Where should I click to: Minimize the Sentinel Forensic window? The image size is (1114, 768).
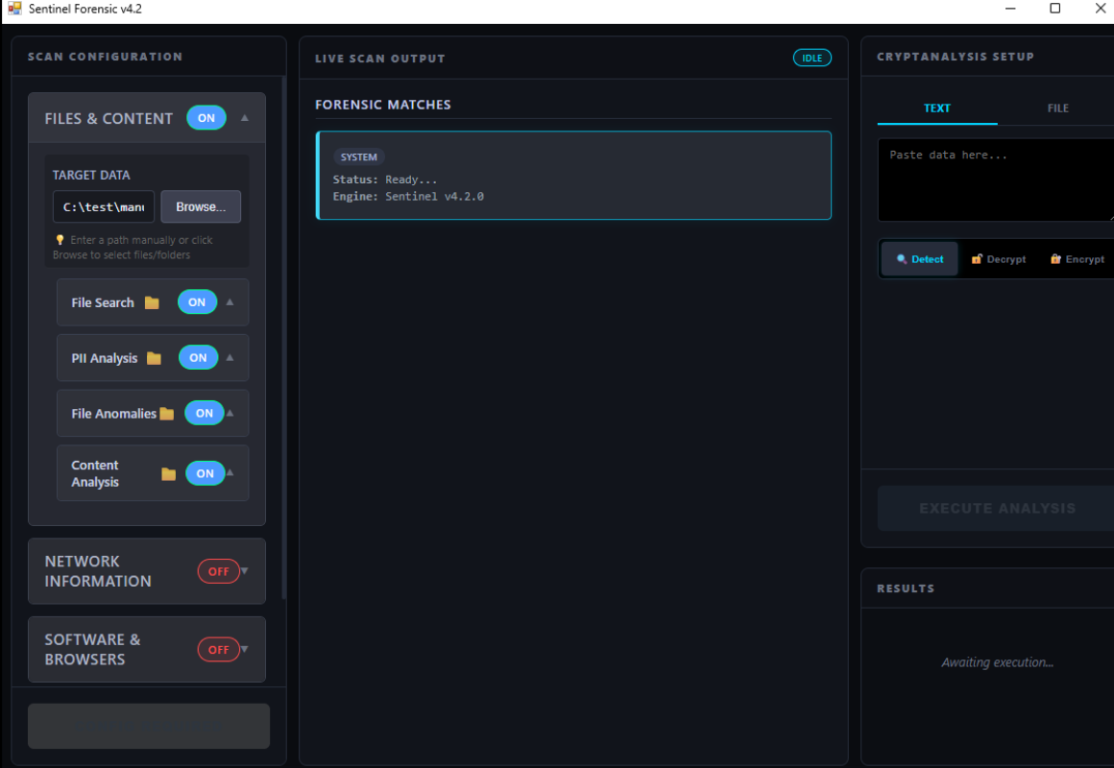click(1010, 9)
